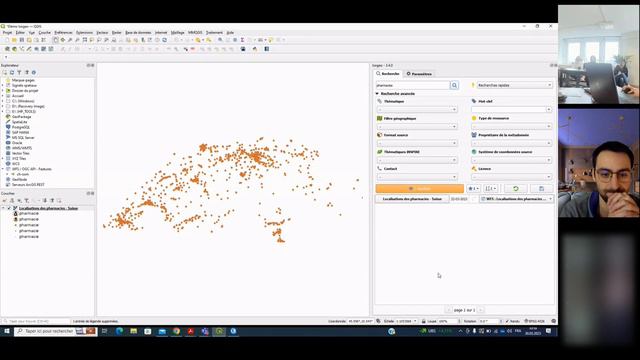The height and width of the screenshot is (360, 640).
Task: Open Chrome from the Windows taskbar
Action: [176, 331]
